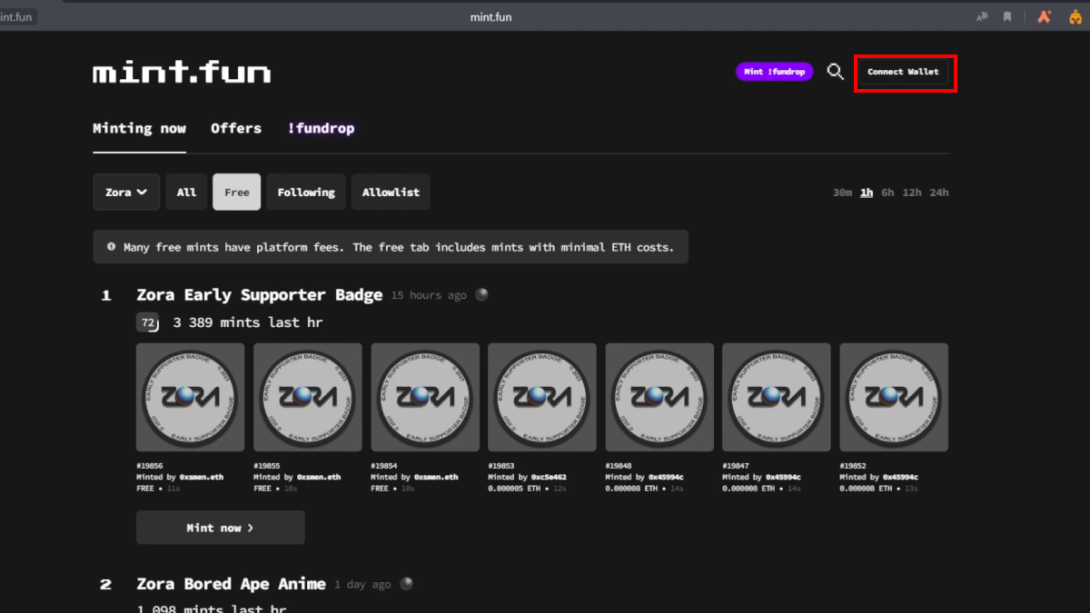Select the Free filter
1090x613 pixels.
236,192
